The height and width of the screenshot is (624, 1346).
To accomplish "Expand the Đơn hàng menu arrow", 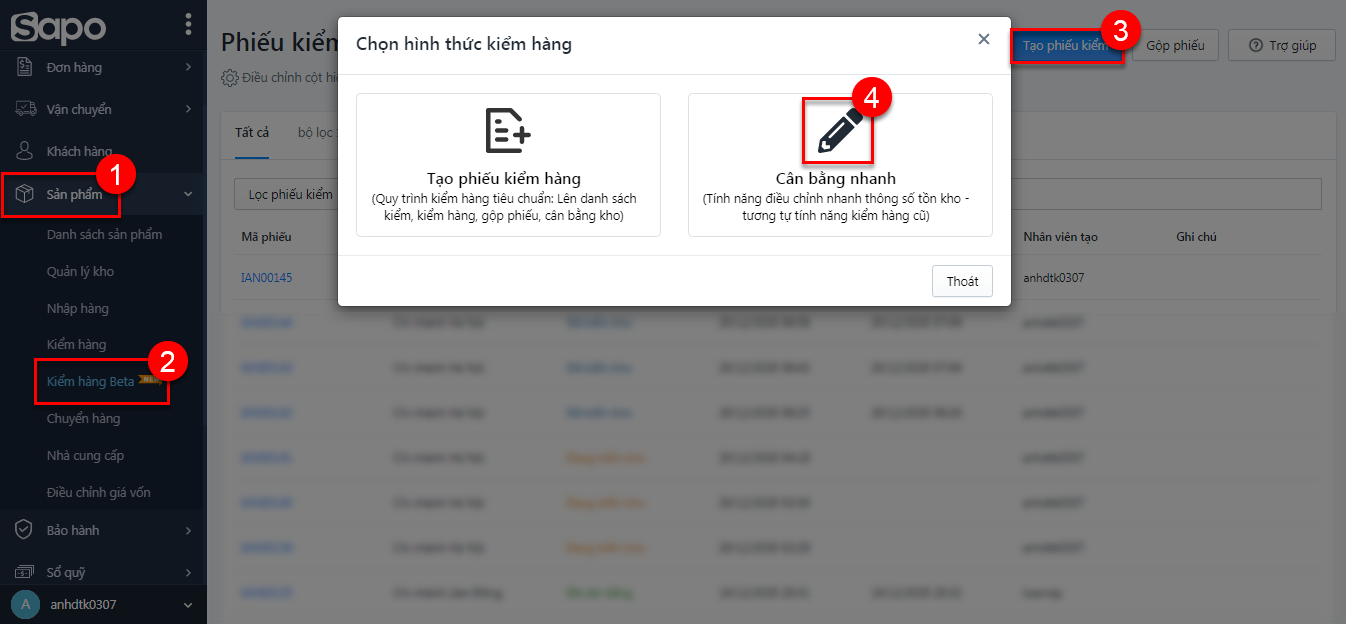I will click(x=188, y=67).
